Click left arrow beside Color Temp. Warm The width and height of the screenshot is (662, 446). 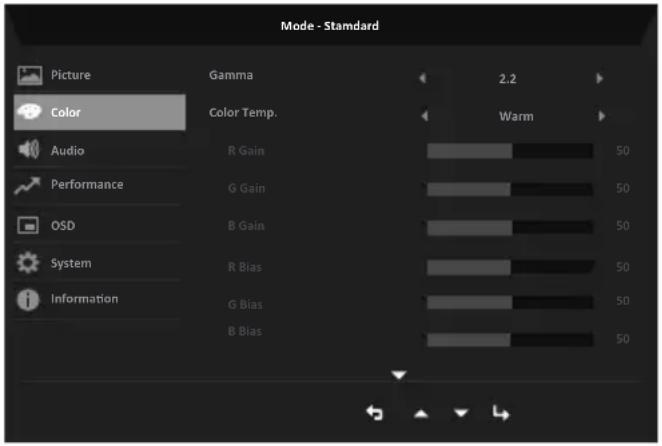(425, 116)
